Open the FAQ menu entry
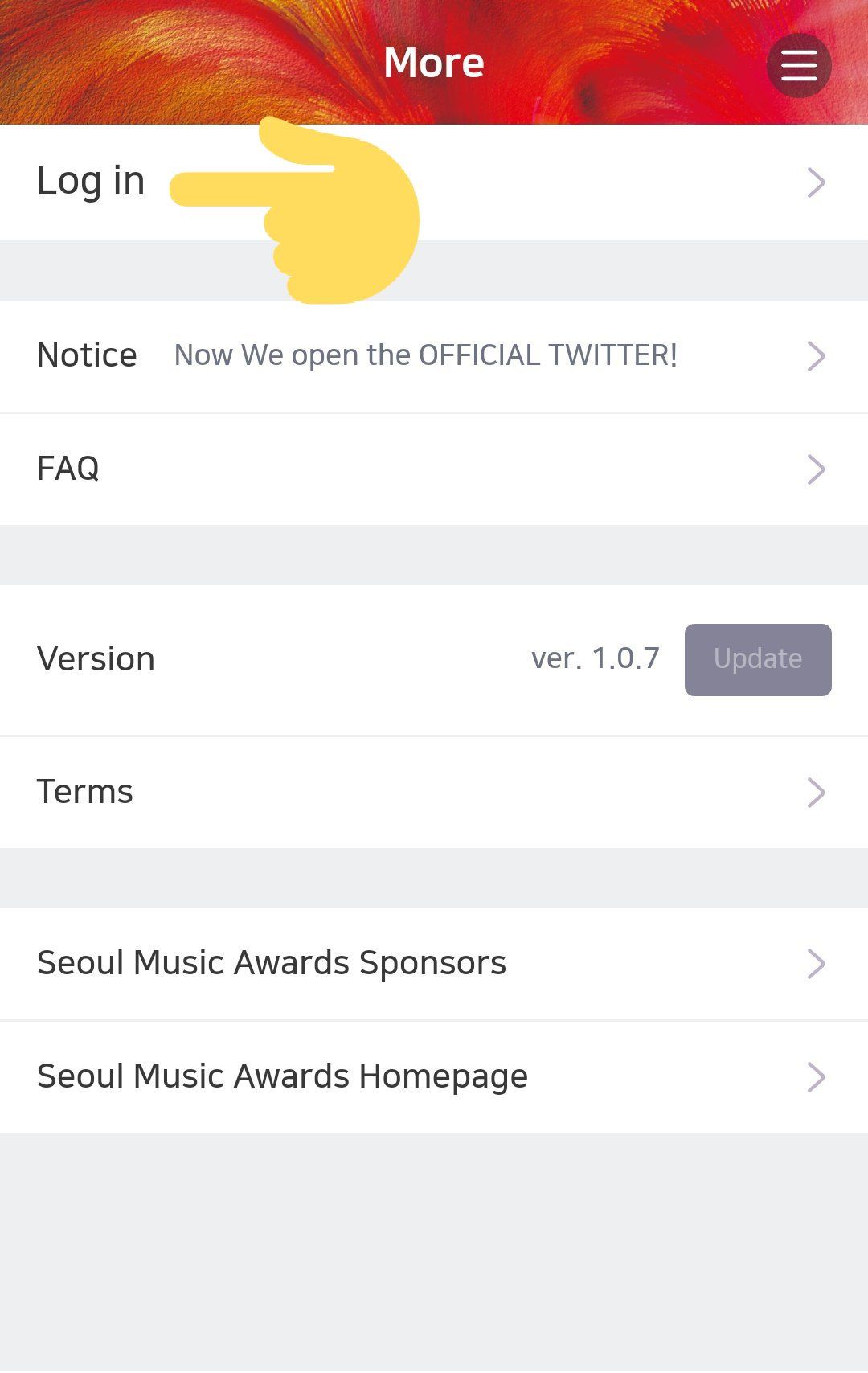This screenshot has width=868, height=1373. coord(68,469)
